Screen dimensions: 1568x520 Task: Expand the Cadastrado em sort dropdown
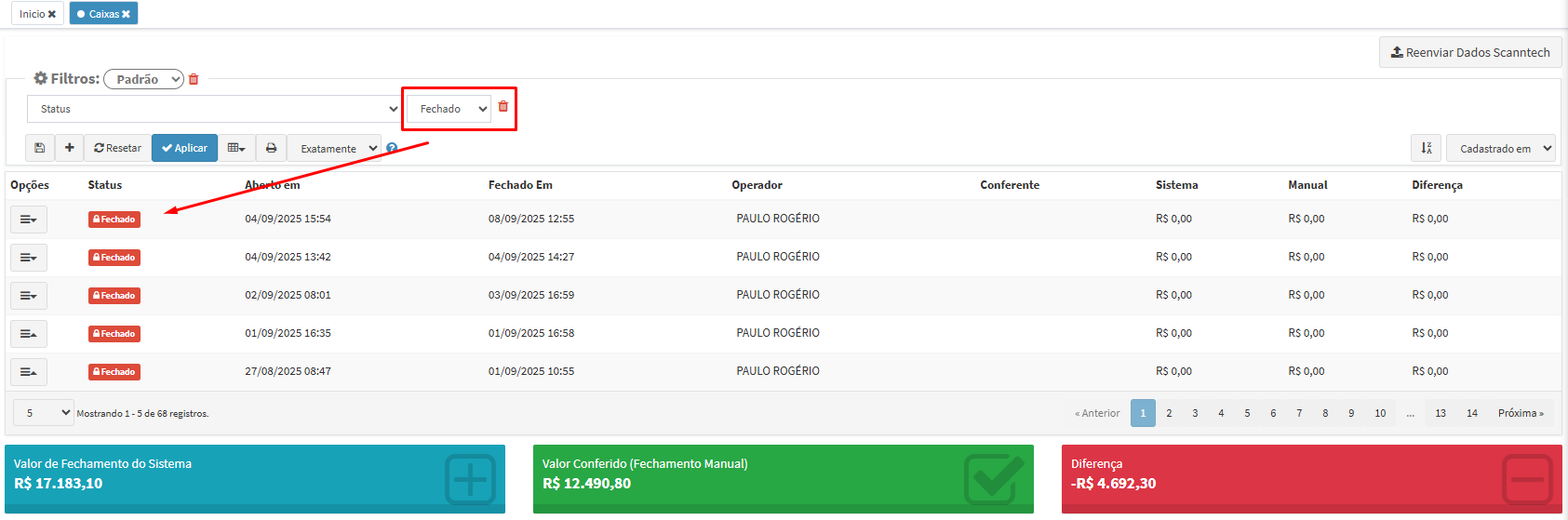pyautogui.click(x=1500, y=149)
